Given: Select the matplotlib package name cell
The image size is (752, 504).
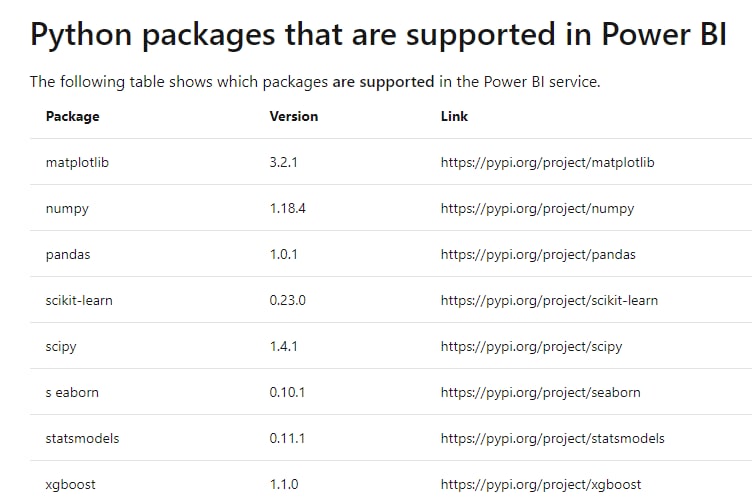Looking at the screenshot, I should (77, 163).
